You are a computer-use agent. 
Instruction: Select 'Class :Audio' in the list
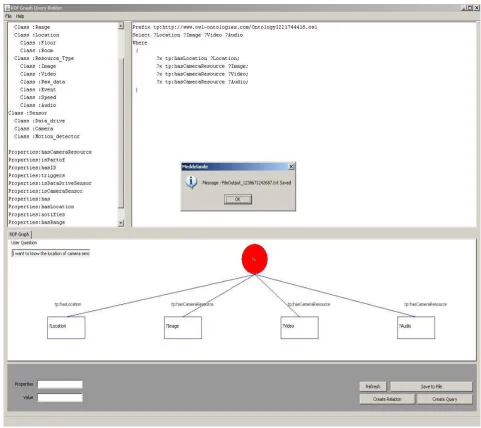tap(38, 105)
